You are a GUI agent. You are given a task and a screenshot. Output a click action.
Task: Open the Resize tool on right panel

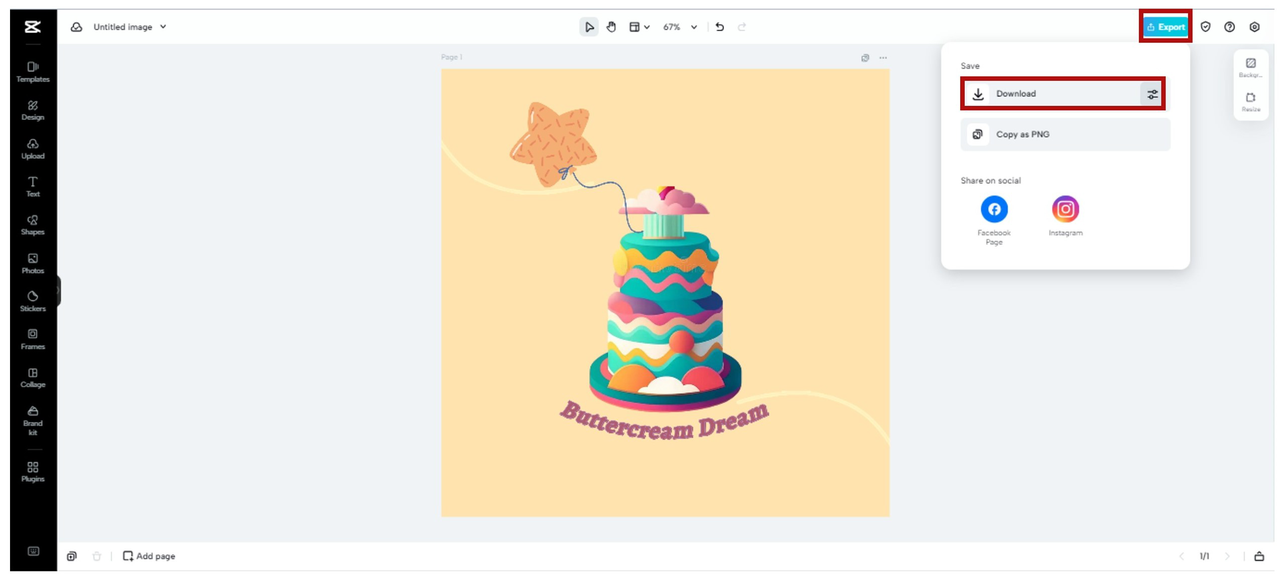point(1251,102)
